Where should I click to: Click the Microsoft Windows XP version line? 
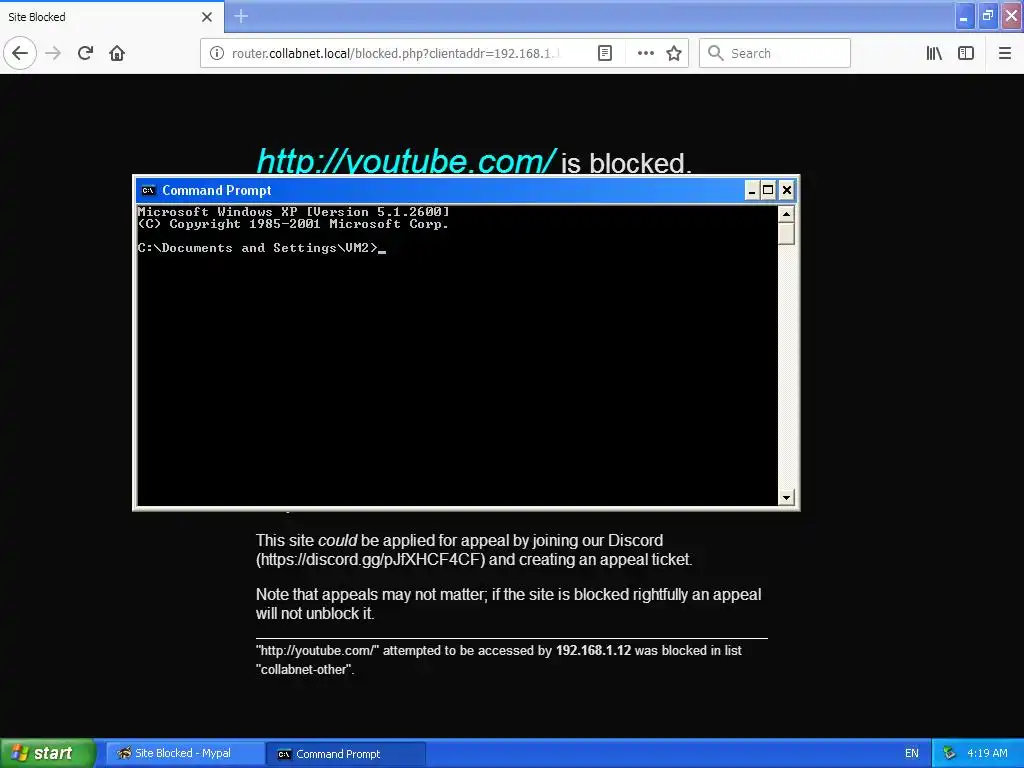[293, 212]
